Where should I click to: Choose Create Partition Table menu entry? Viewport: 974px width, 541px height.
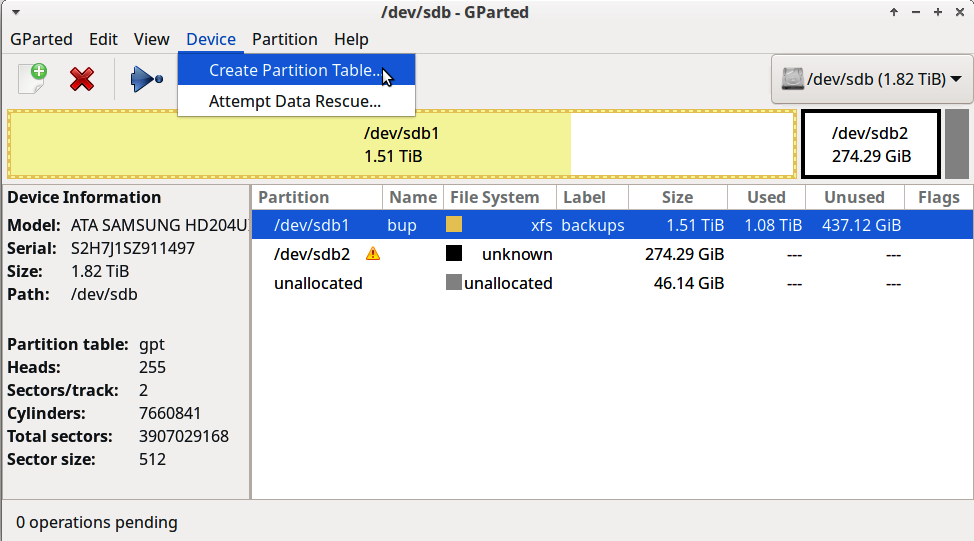tap(296, 70)
